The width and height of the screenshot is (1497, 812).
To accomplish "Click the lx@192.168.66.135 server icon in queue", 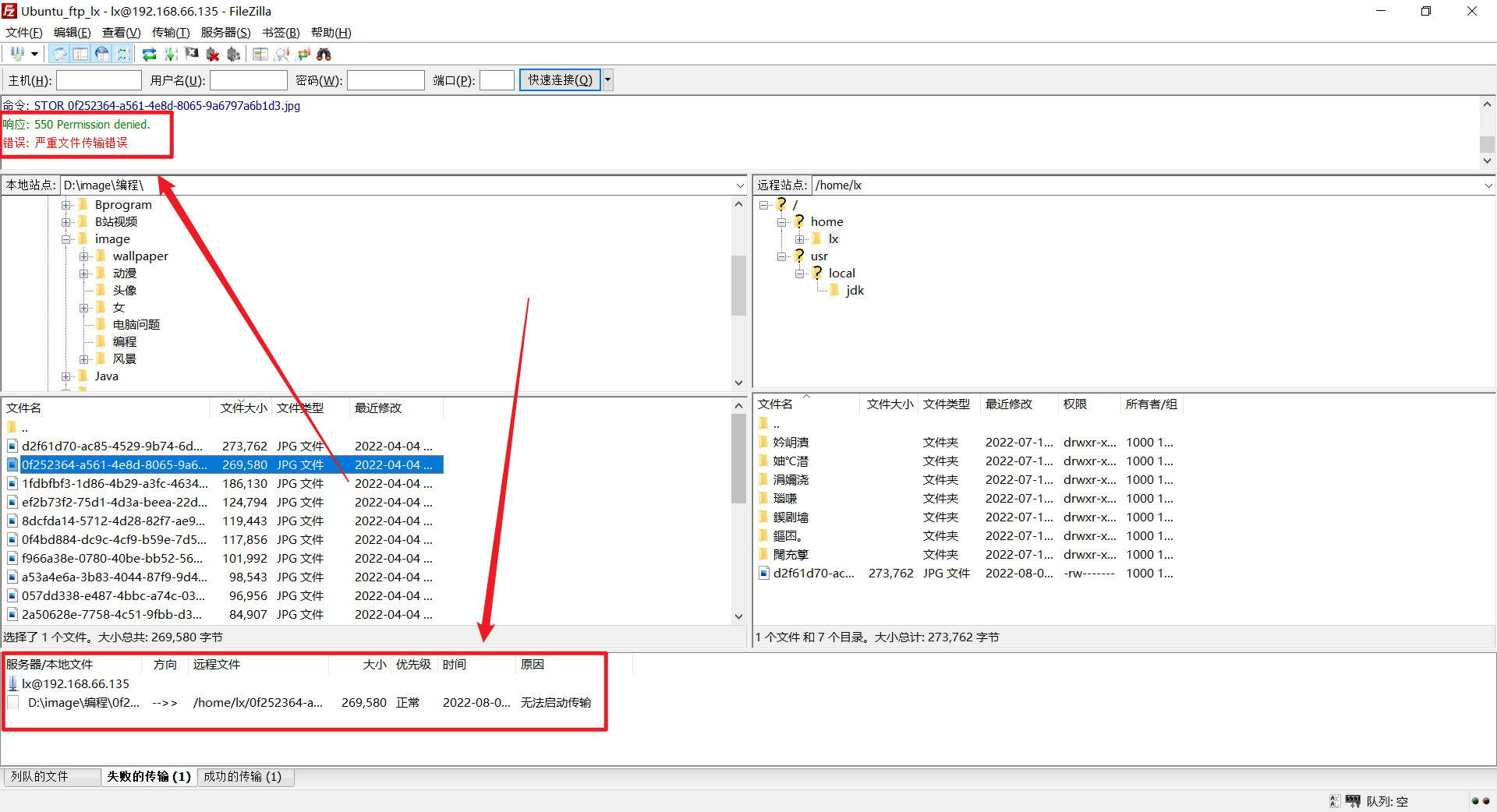I will pyautogui.click(x=12, y=684).
